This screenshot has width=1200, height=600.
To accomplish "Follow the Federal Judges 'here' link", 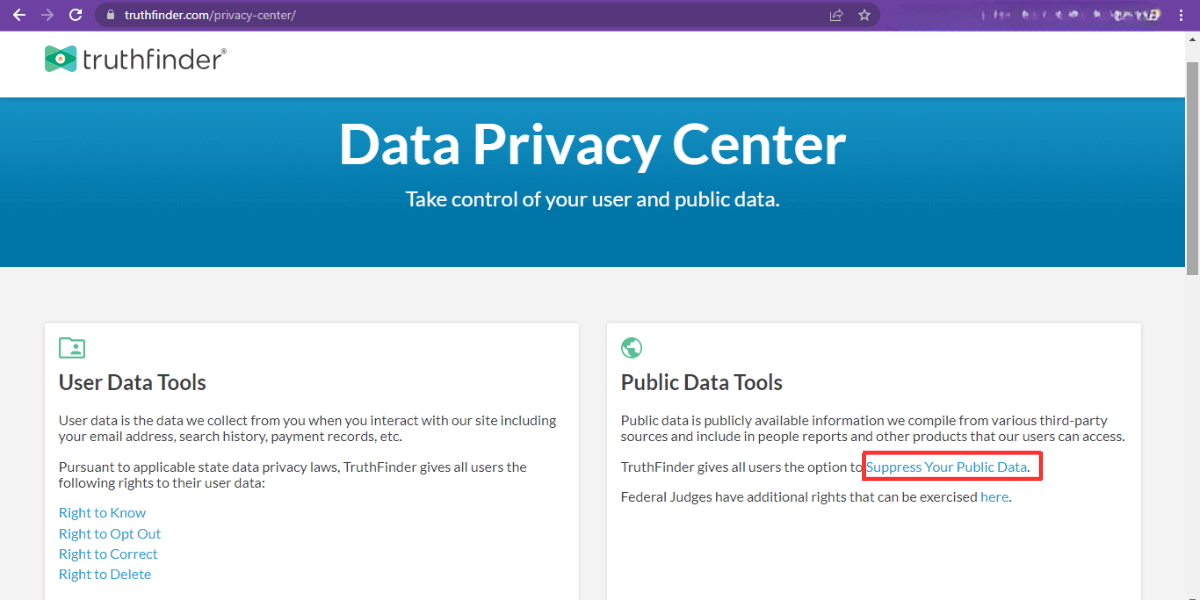I will (994, 496).
